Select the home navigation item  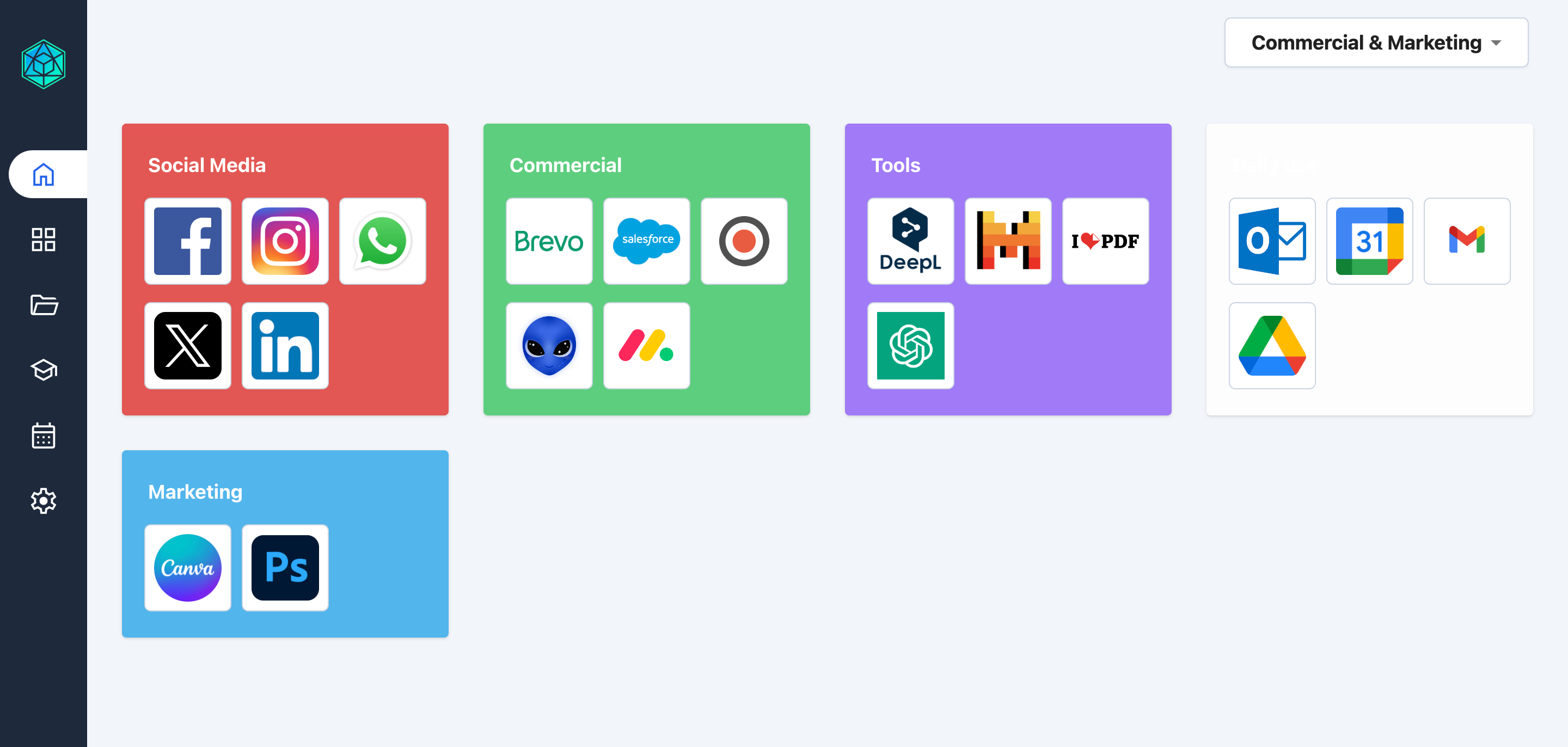click(43, 173)
